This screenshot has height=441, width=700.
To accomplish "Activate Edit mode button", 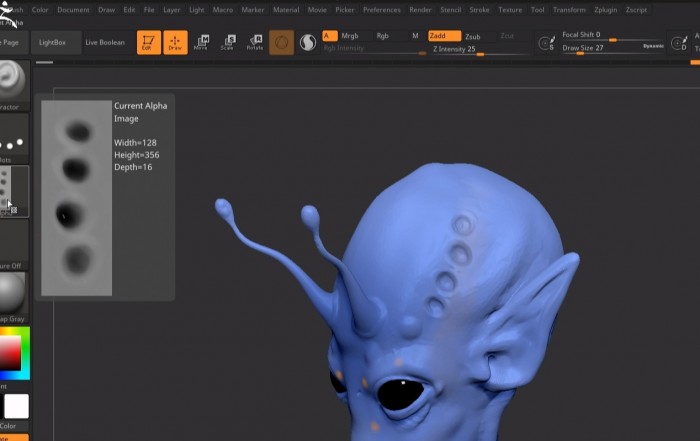I will (148, 43).
